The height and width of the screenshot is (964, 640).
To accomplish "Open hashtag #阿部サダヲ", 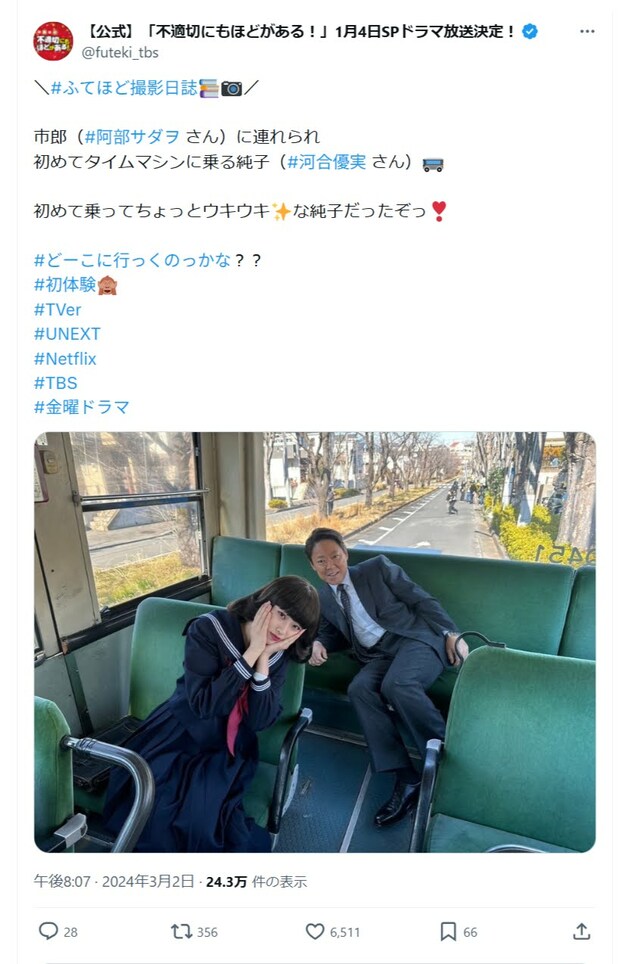I will pos(132,136).
